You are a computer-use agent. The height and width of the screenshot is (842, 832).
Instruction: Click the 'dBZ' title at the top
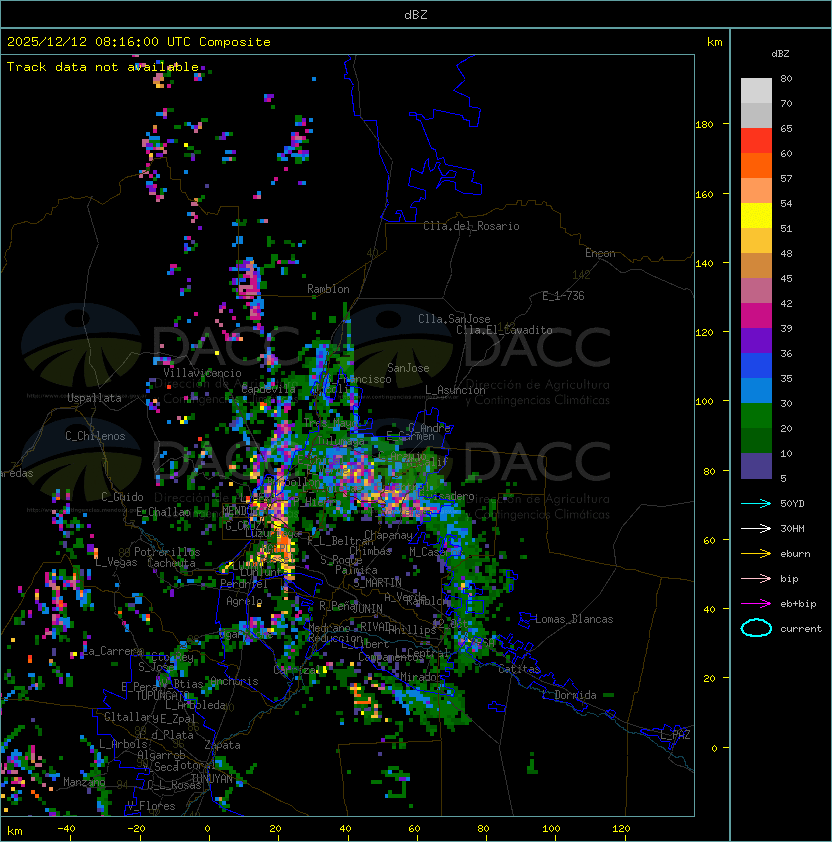click(x=416, y=15)
